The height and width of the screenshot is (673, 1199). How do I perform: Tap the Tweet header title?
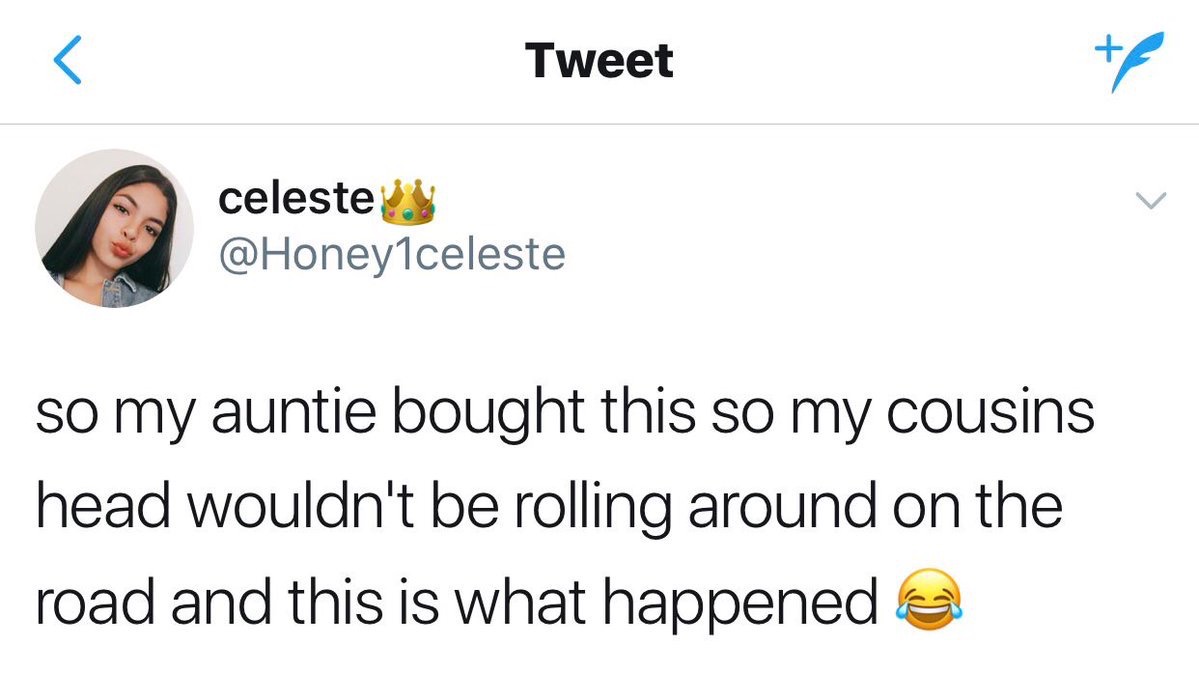tap(599, 61)
